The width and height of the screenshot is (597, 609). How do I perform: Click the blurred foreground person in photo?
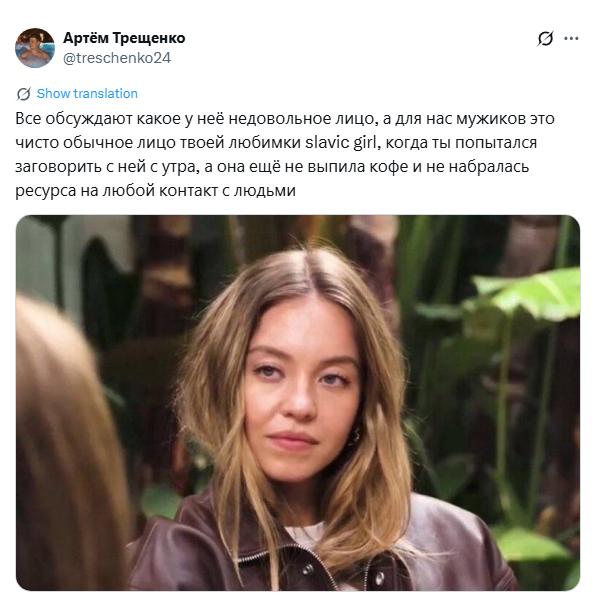click(68, 447)
